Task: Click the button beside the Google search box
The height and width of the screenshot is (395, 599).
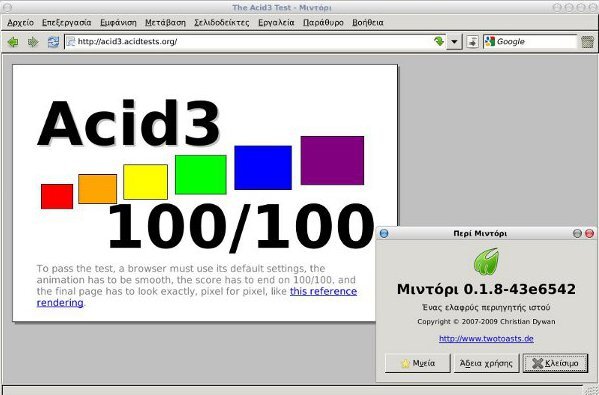Action: click(x=473, y=42)
